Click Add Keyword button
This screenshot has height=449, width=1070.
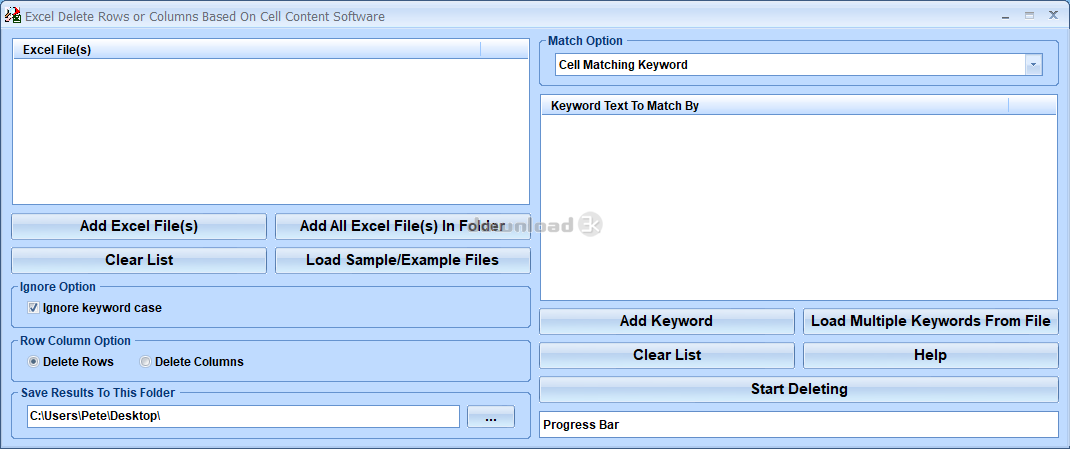tap(667, 321)
